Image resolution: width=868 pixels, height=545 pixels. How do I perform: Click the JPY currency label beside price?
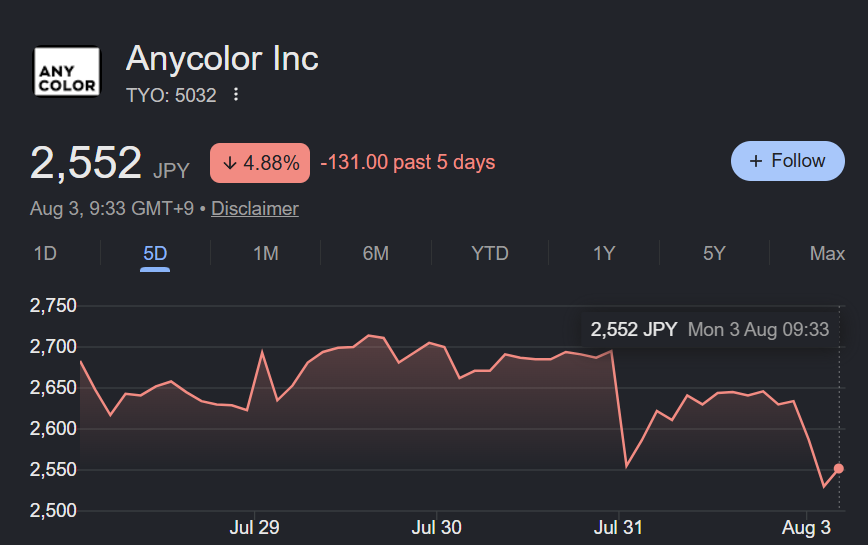pos(171,170)
